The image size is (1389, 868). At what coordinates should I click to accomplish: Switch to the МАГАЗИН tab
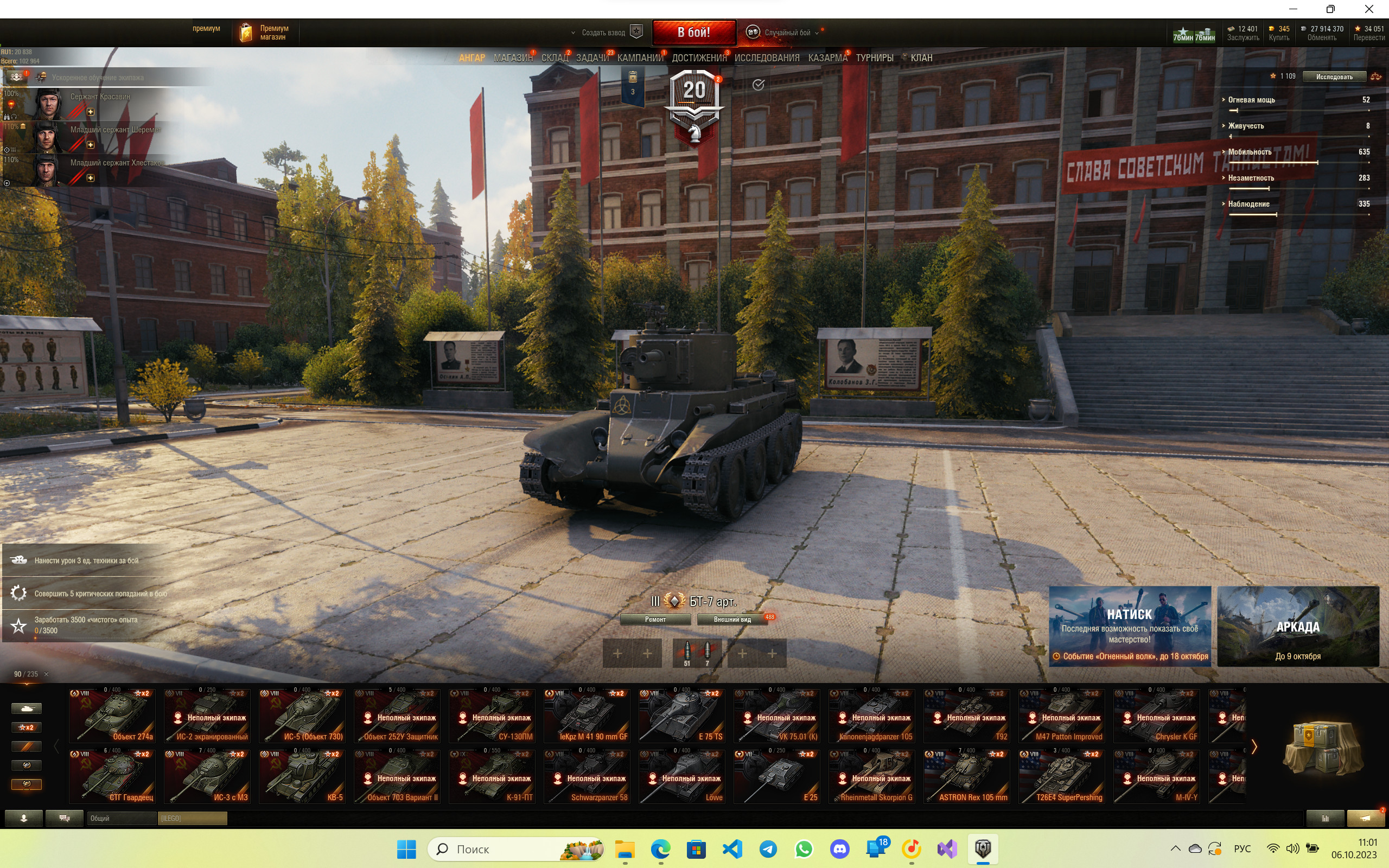[513, 58]
